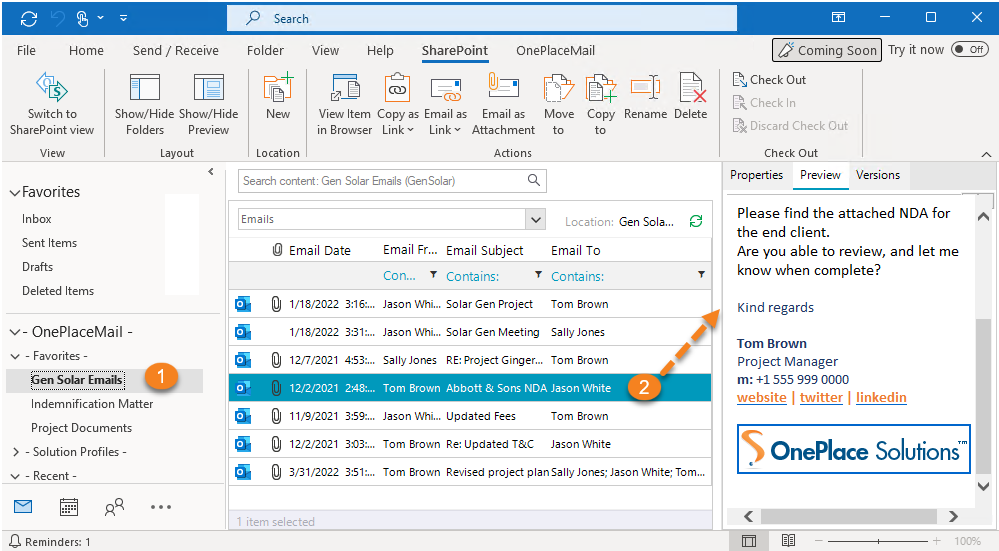Delete the selected item

pyautogui.click(x=691, y=97)
